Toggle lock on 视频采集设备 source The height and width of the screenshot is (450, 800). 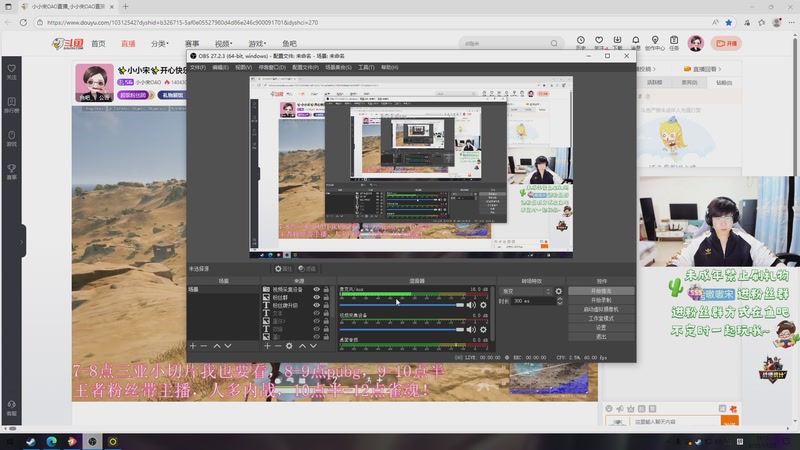click(x=326, y=289)
